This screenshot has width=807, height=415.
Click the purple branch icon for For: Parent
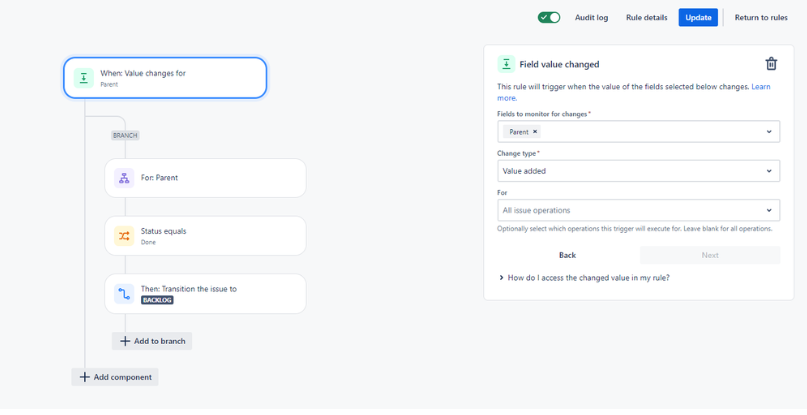click(x=124, y=178)
